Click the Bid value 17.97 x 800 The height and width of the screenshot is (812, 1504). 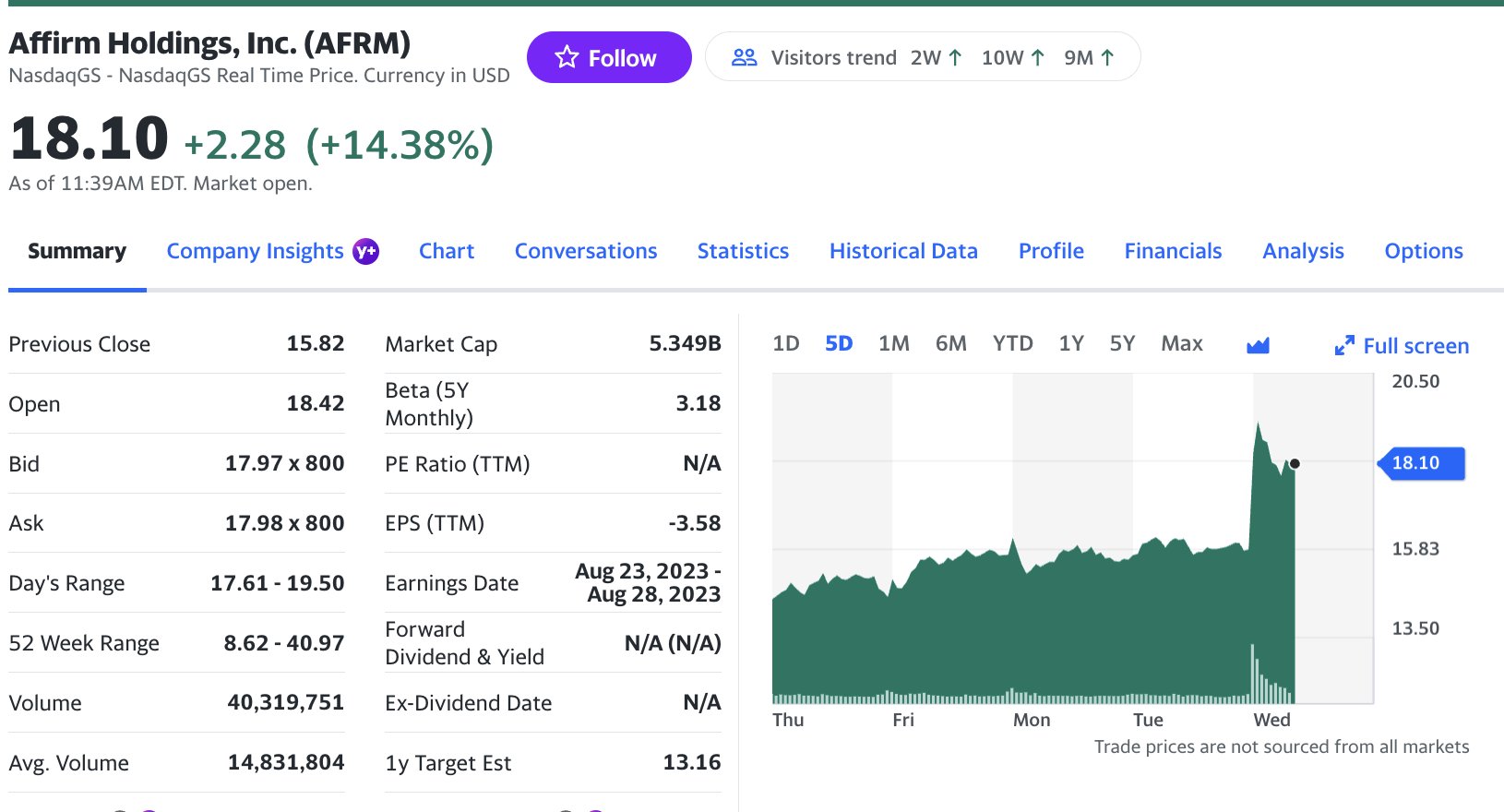coord(284,463)
